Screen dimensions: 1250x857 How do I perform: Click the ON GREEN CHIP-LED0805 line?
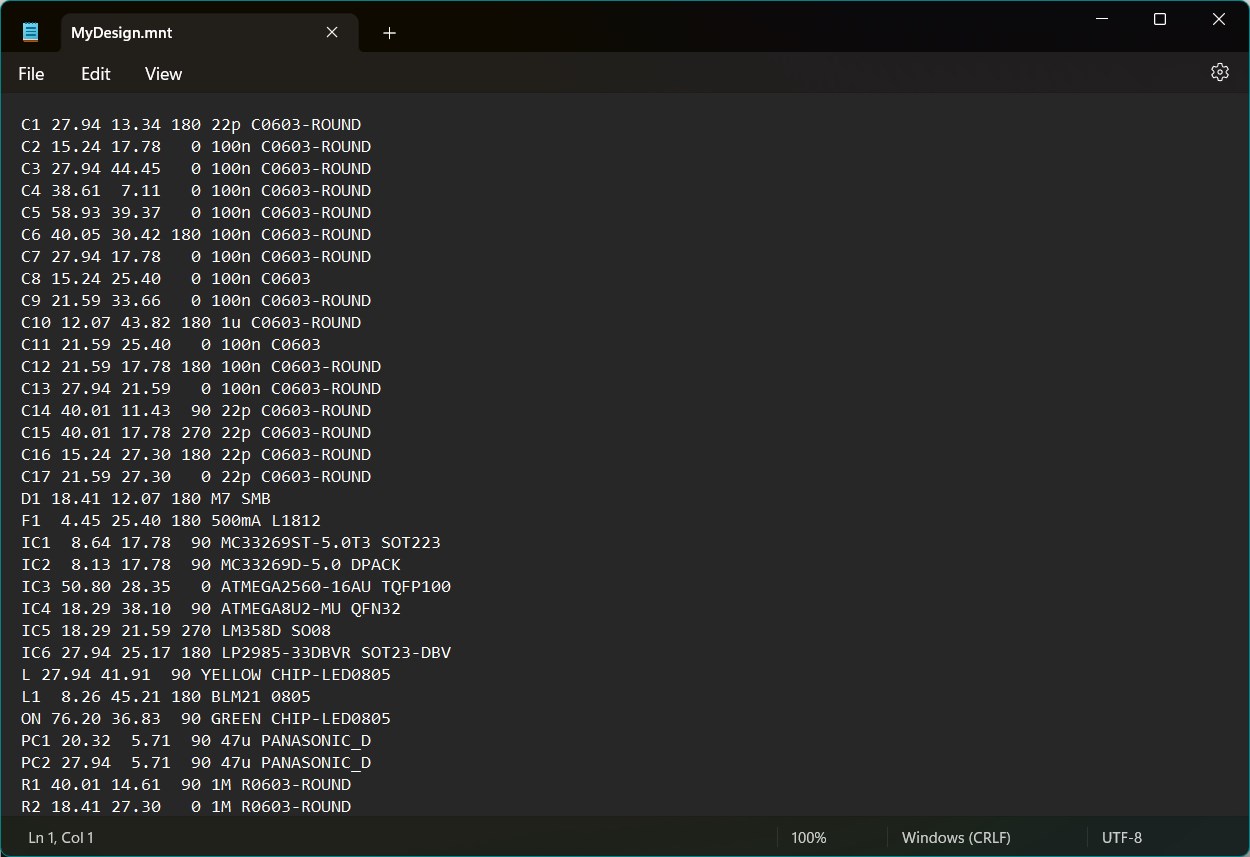[x=206, y=719]
